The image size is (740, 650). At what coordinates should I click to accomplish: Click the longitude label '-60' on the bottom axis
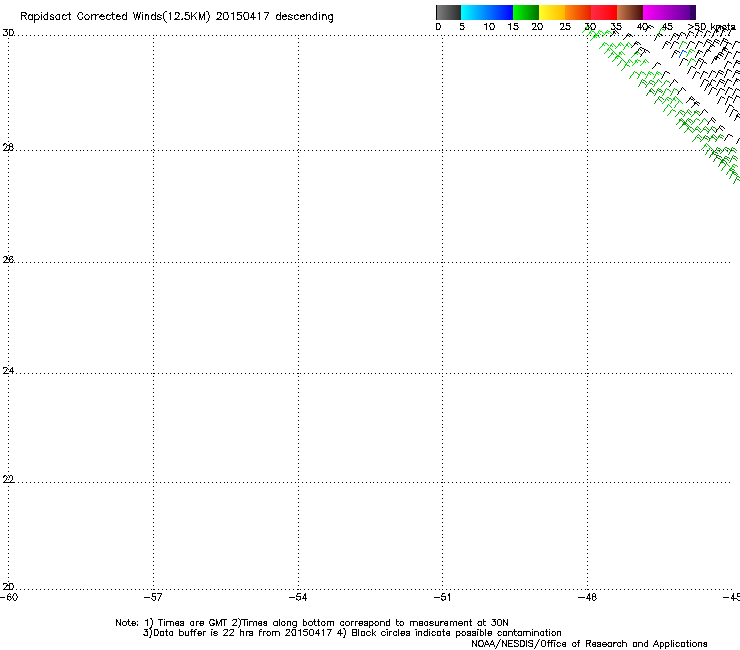coord(9,598)
